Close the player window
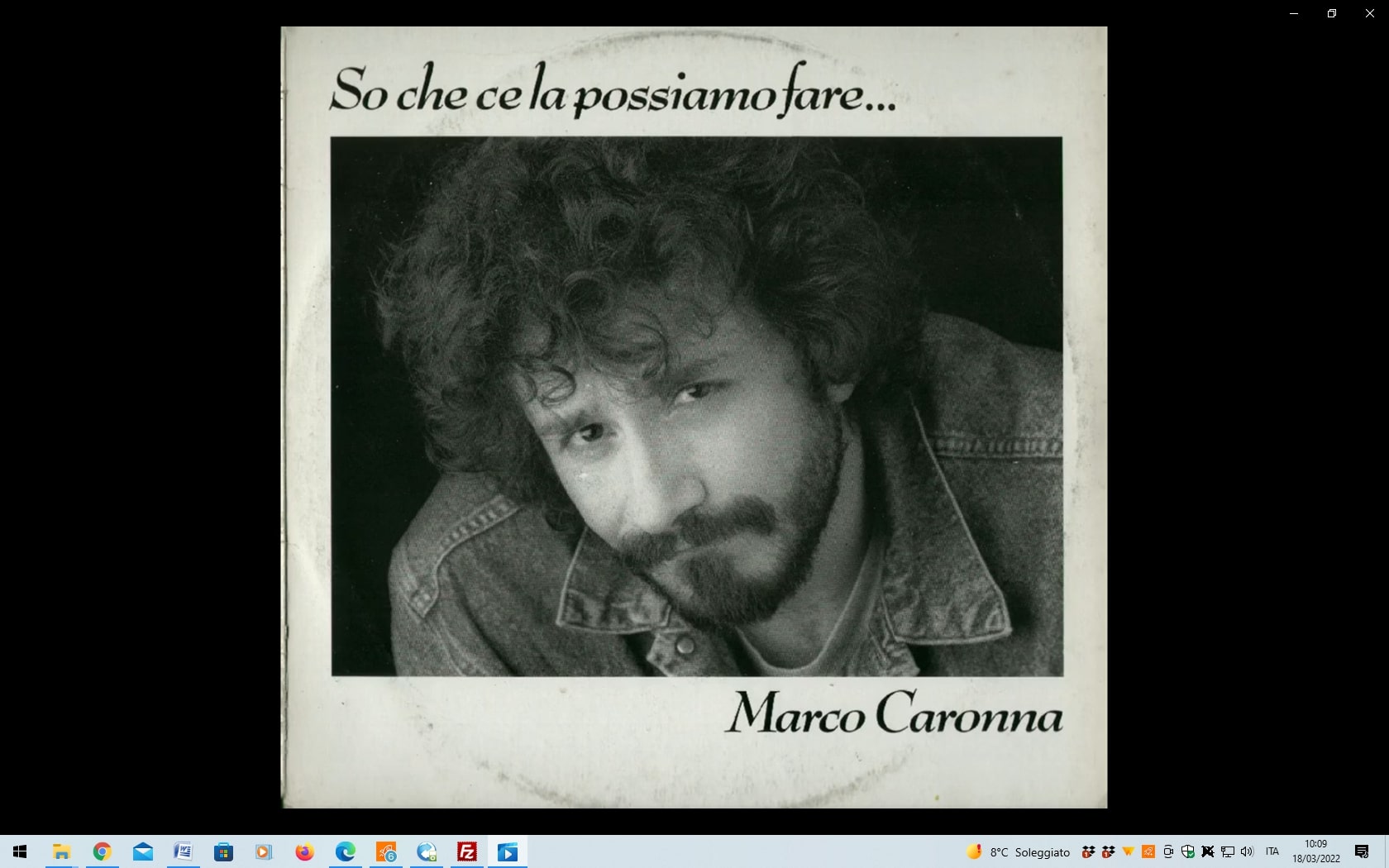The width and height of the screenshot is (1389, 868). (x=1370, y=13)
